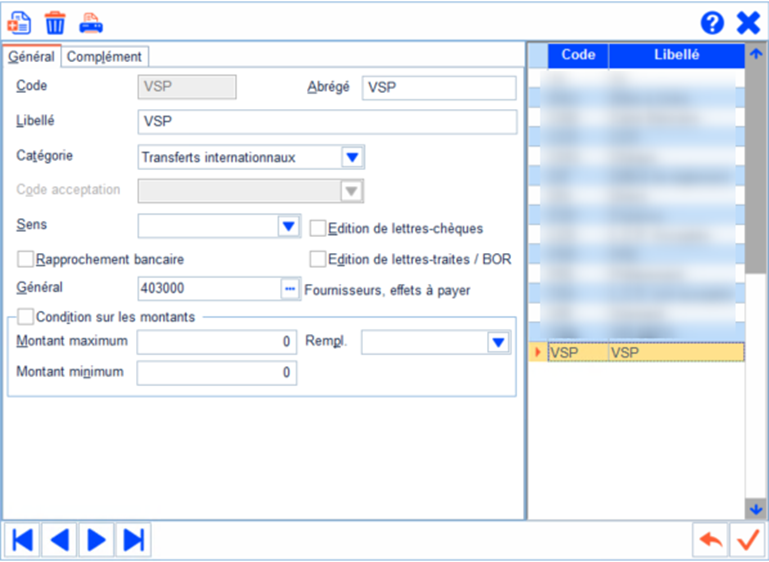The image size is (769, 562).
Task: Confirm with the orange checkmark button
Action: 746,540
